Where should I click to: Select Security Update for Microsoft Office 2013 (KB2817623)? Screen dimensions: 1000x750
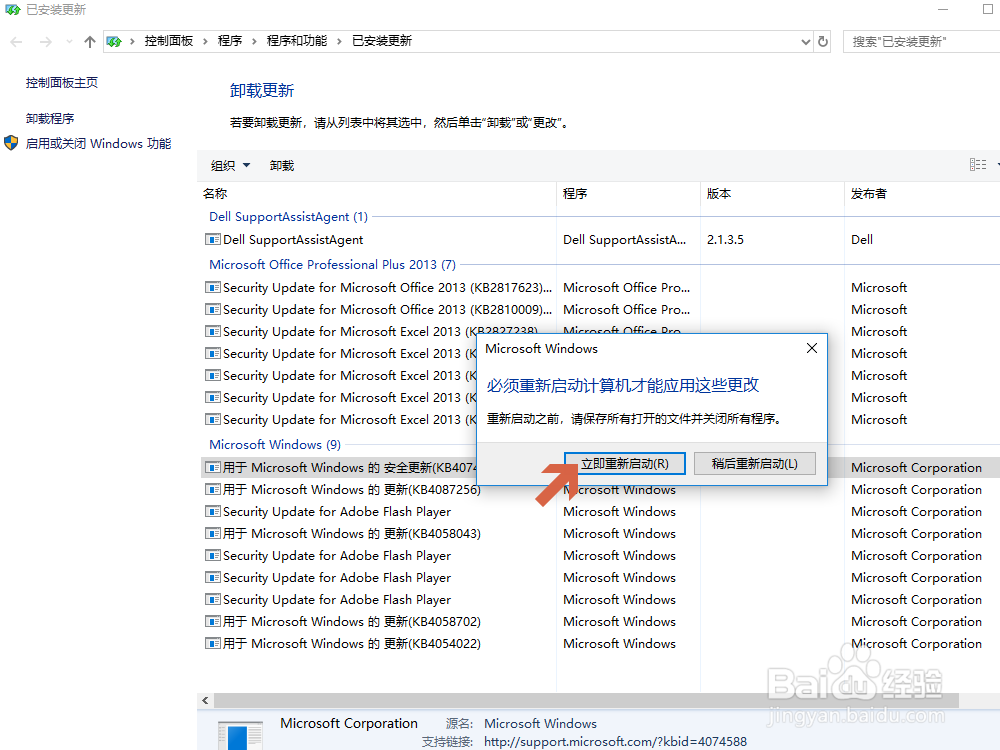coord(387,288)
